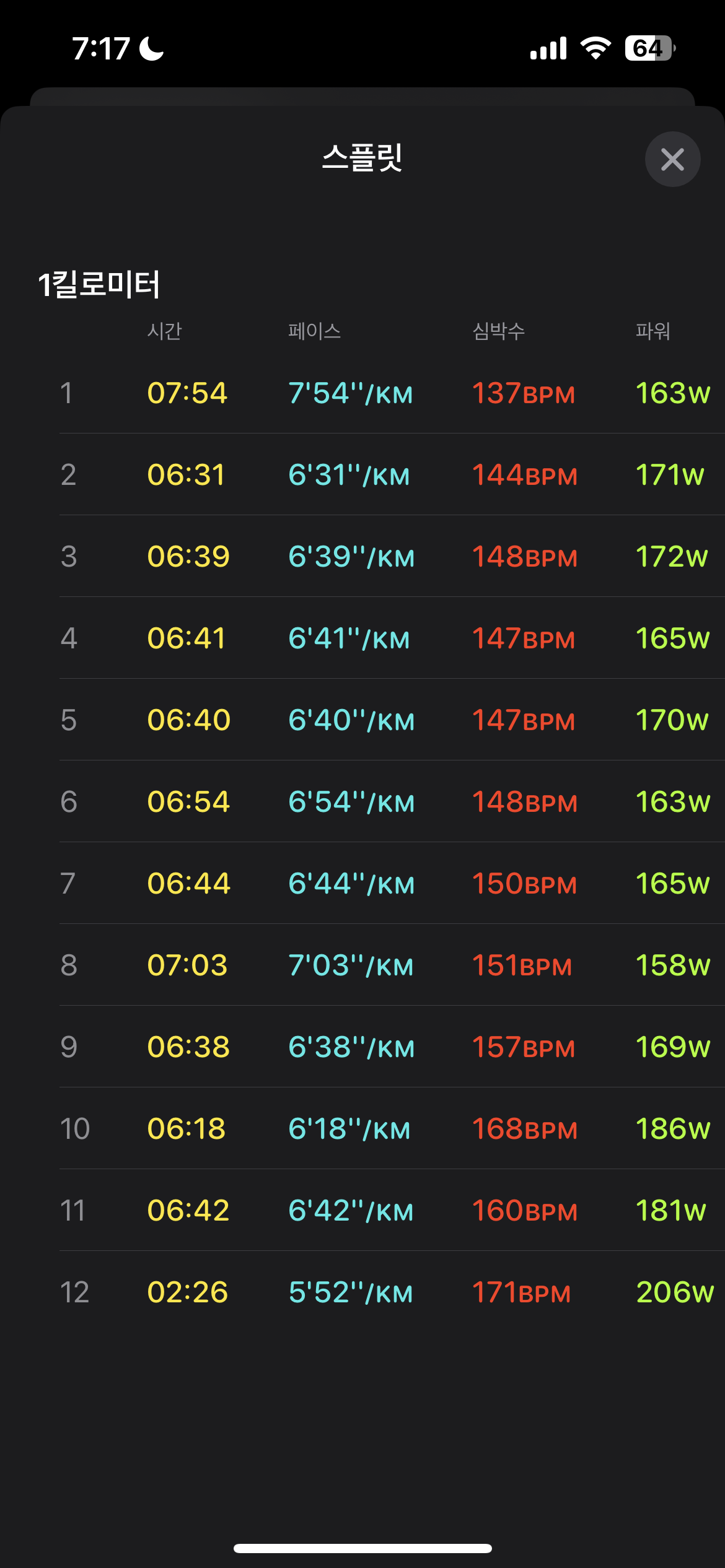Viewport: 725px width, 1568px height.
Task: Tap split 3 heart rate 148BPM
Action: click(x=524, y=557)
